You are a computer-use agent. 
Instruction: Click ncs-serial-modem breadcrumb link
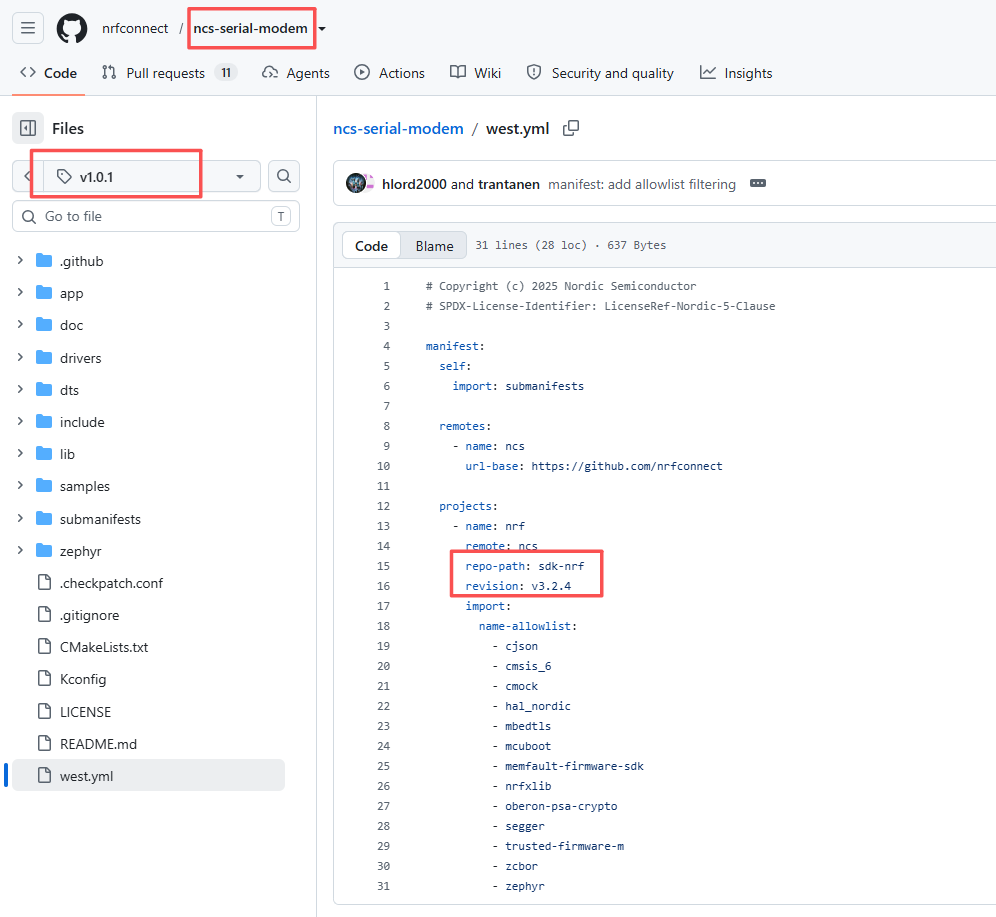(x=398, y=128)
